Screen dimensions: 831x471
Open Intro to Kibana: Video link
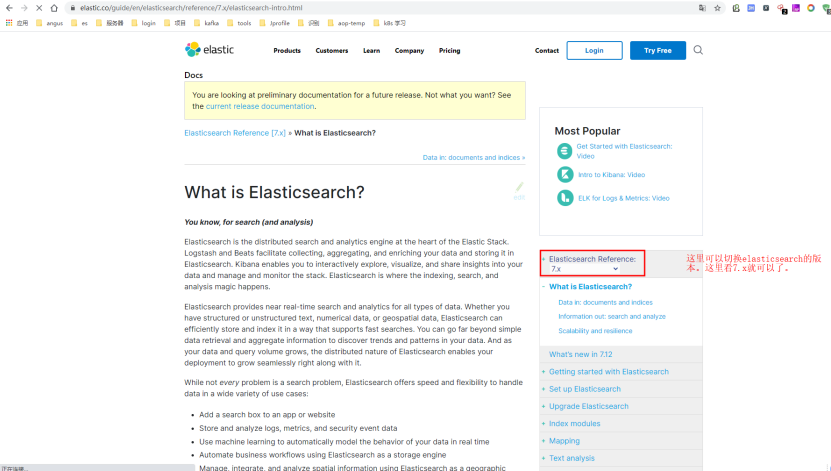point(612,175)
